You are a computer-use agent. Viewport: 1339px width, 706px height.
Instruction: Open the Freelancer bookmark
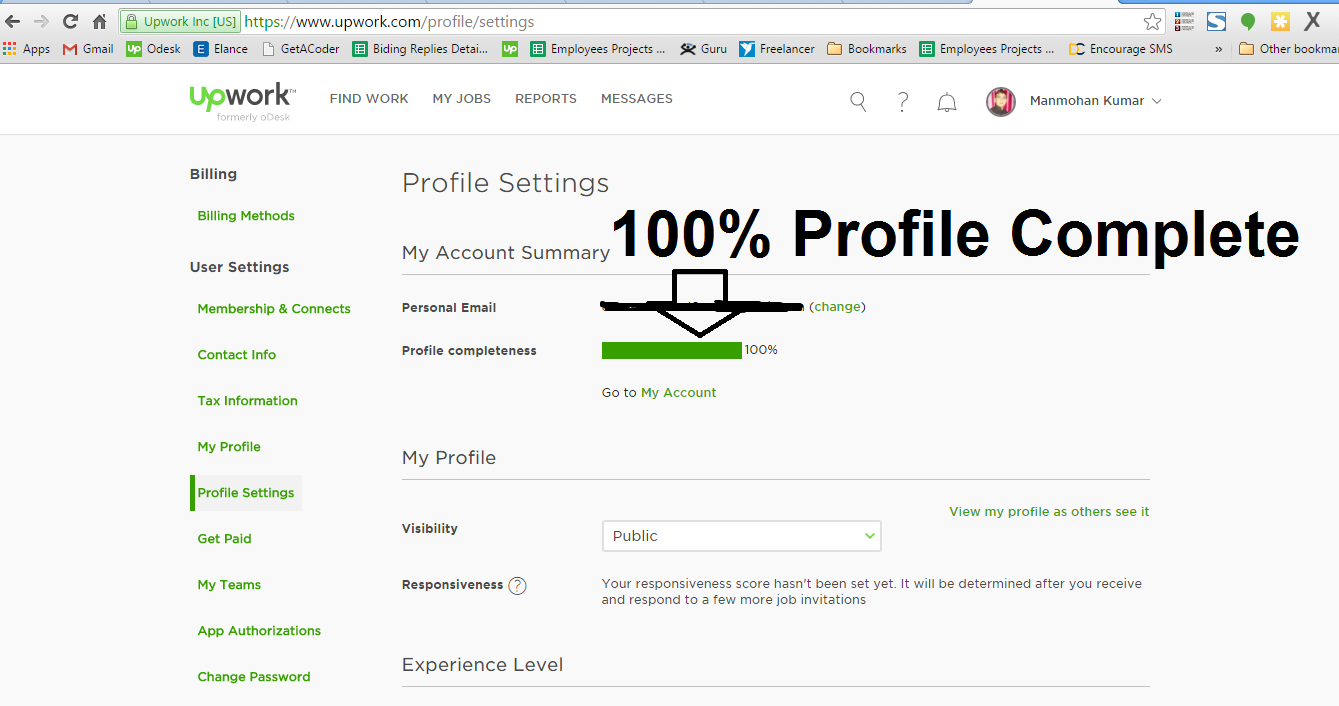click(x=777, y=49)
